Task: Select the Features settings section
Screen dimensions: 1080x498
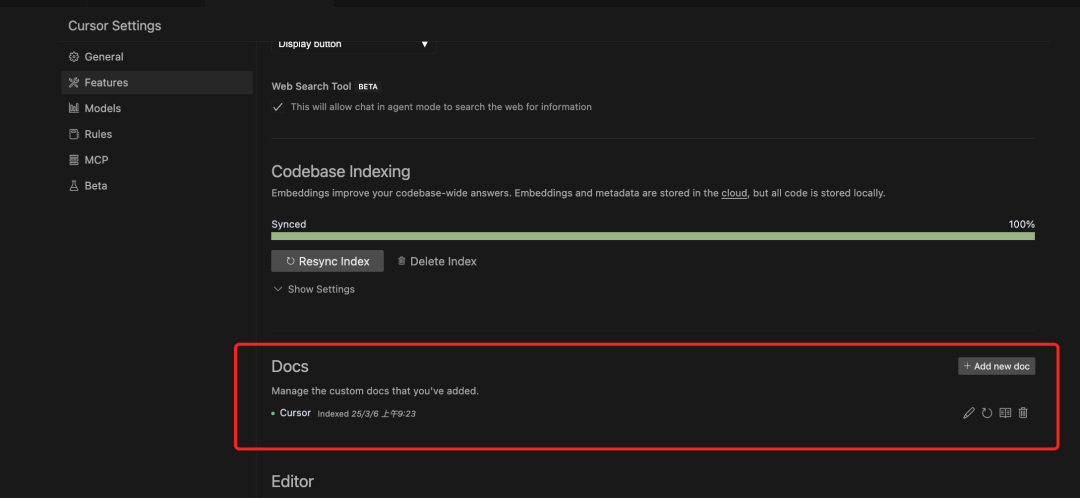Action: click(106, 83)
